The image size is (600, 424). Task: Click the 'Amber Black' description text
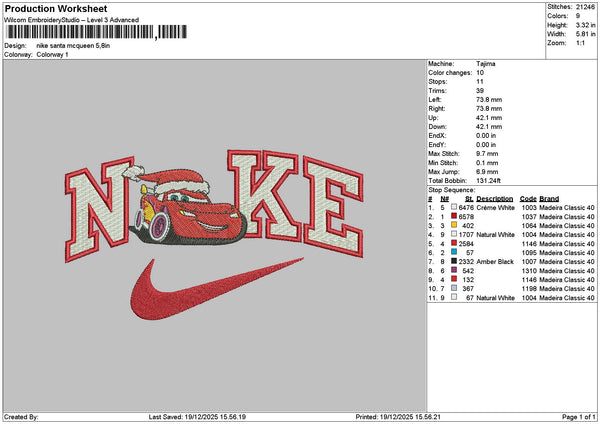(x=495, y=262)
